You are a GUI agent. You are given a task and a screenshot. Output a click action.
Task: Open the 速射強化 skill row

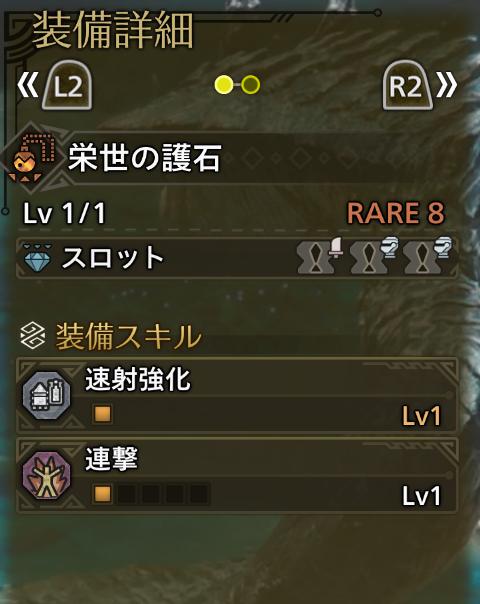tap(237, 396)
